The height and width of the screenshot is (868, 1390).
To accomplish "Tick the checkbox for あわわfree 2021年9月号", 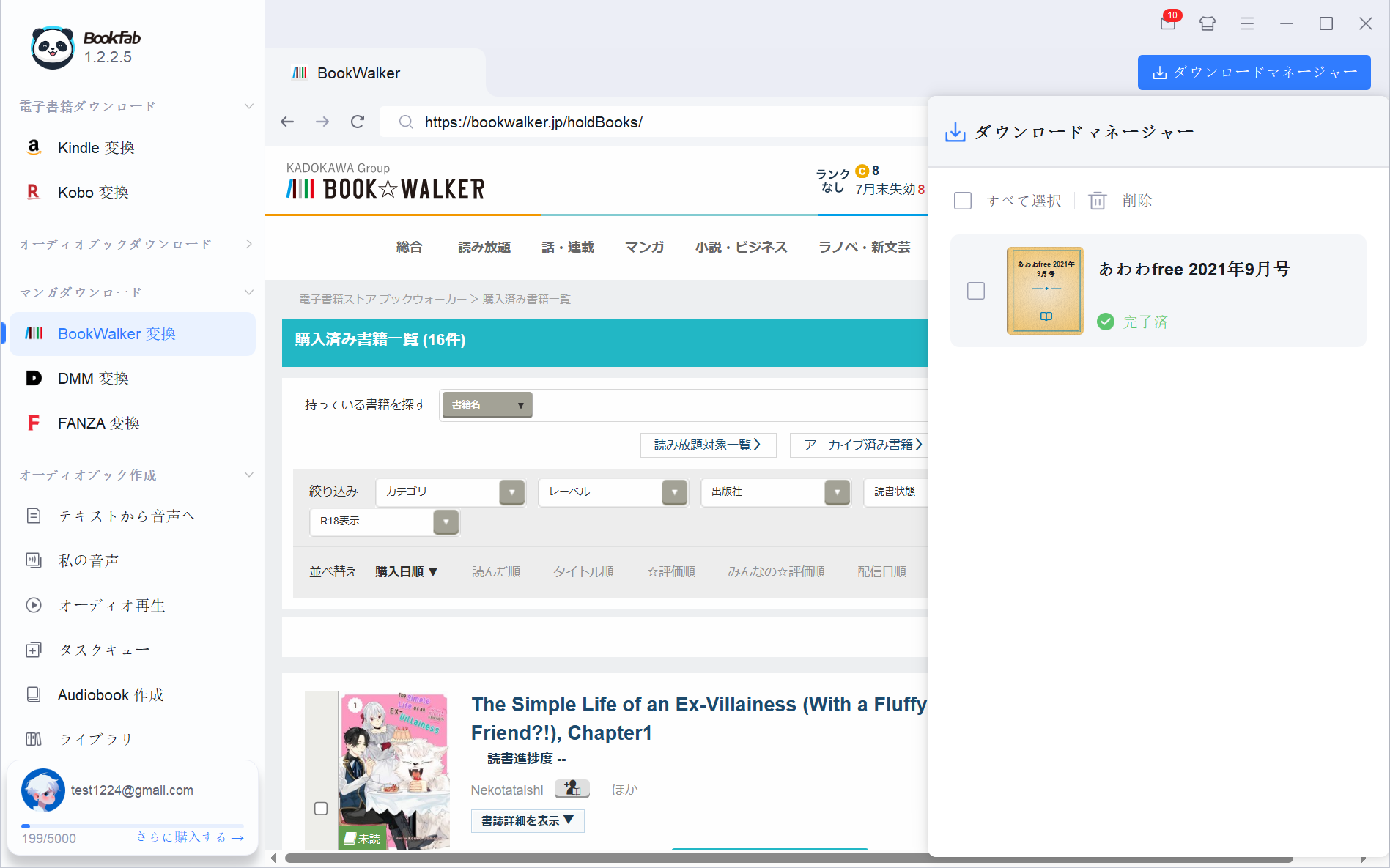I will pyautogui.click(x=976, y=291).
